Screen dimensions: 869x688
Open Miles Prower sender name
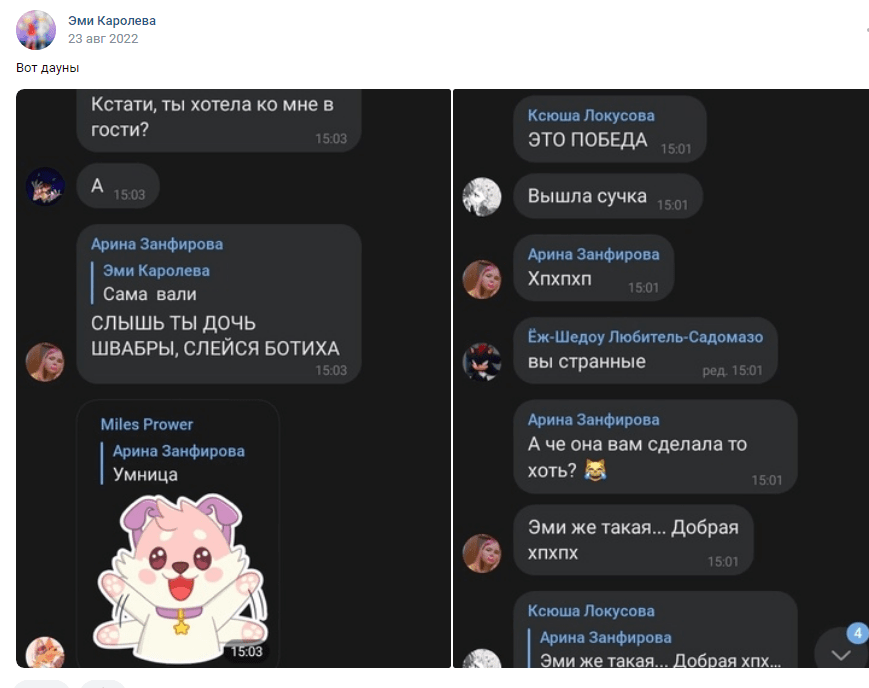147,425
